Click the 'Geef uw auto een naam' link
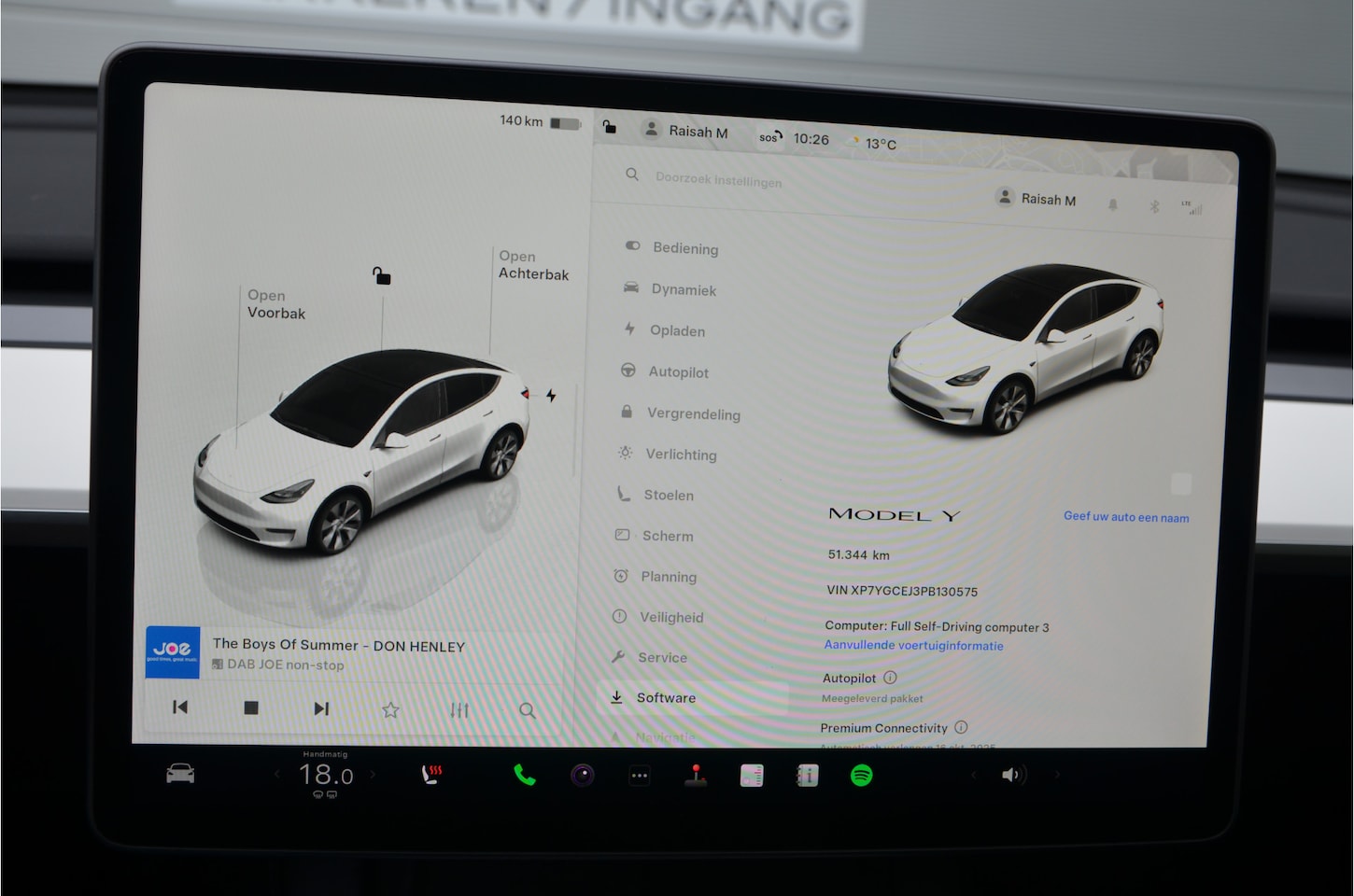This screenshot has width=1354, height=896. click(x=1125, y=517)
